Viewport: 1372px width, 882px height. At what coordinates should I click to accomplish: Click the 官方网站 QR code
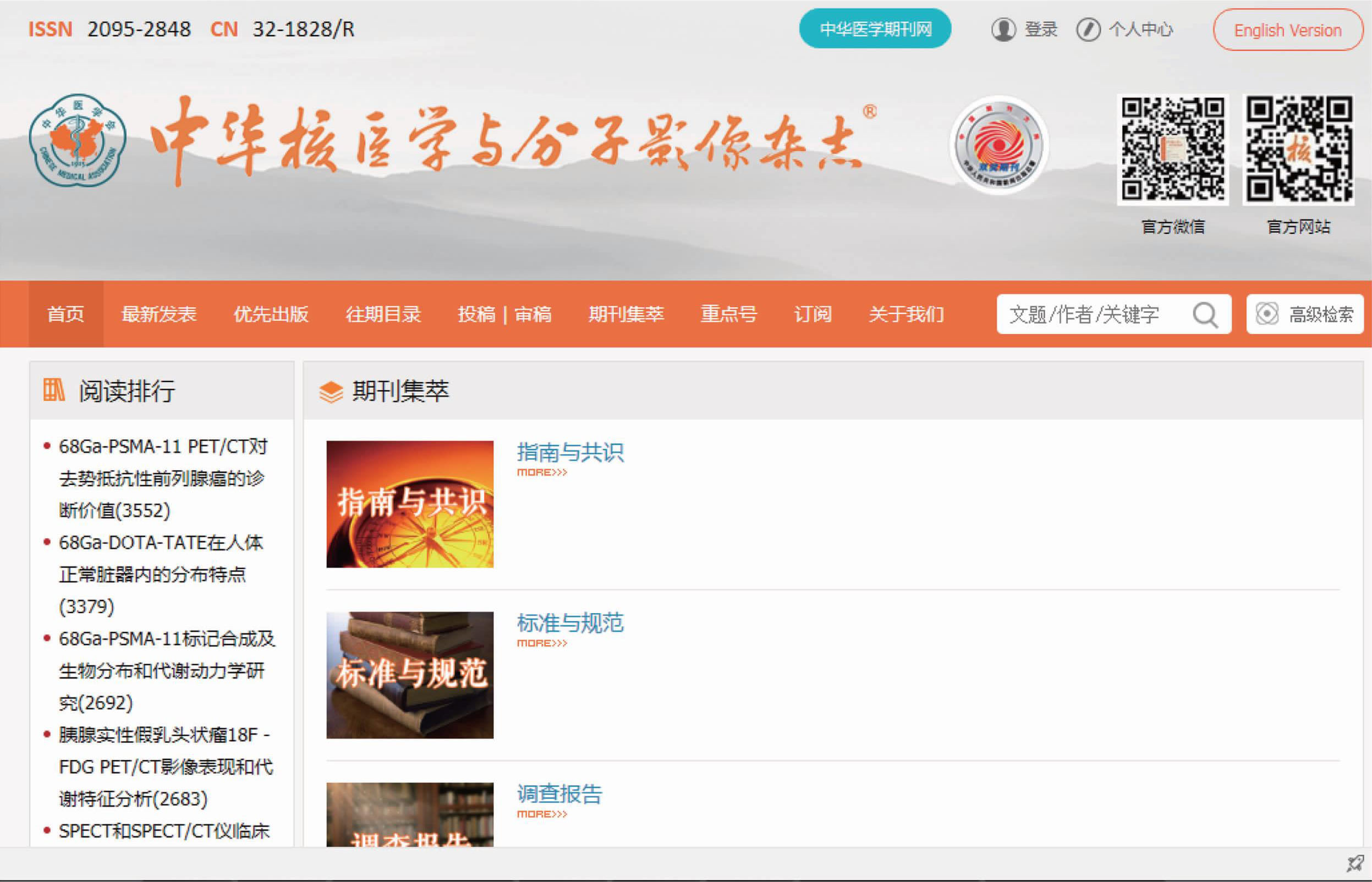click(x=1298, y=150)
